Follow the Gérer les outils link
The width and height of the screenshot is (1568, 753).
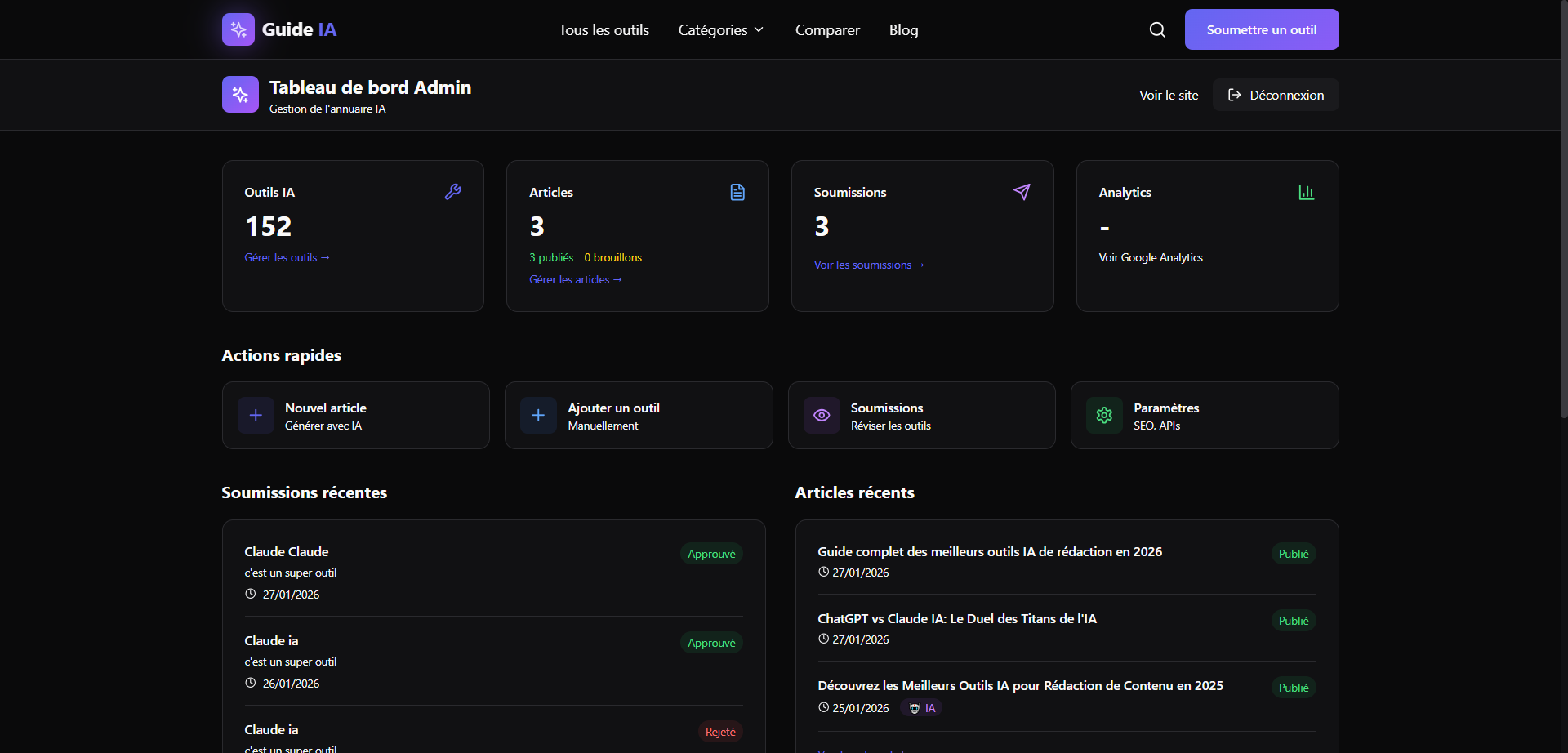pyautogui.click(x=287, y=258)
